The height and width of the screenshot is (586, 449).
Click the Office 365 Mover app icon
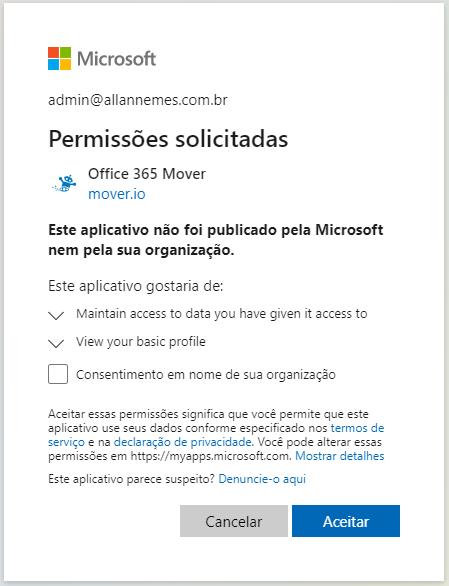tap(64, 183)
